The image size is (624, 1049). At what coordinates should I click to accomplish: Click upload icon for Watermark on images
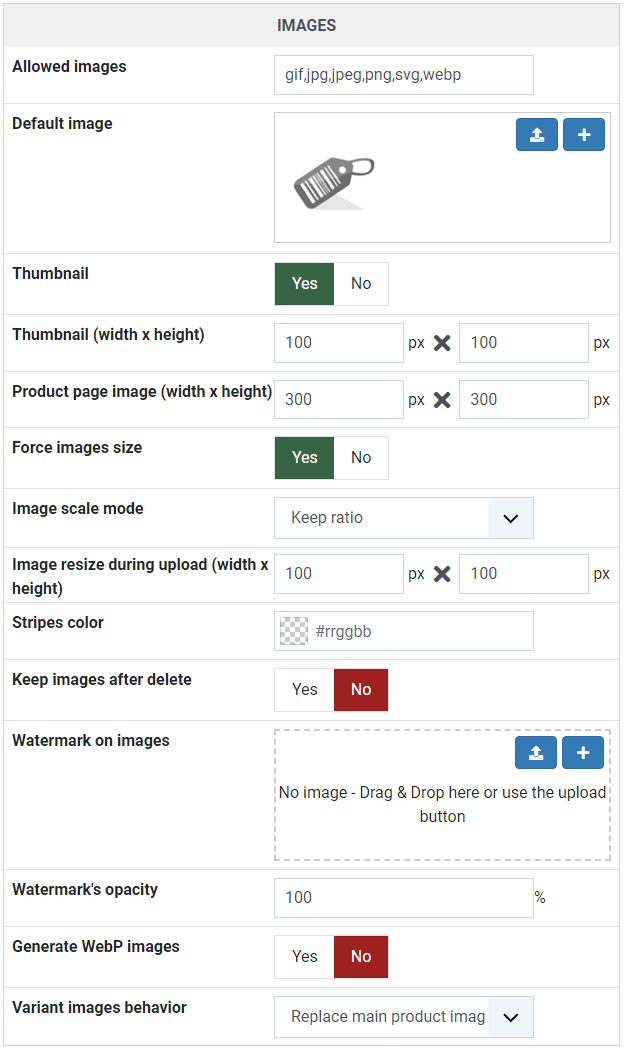[536, 753]
